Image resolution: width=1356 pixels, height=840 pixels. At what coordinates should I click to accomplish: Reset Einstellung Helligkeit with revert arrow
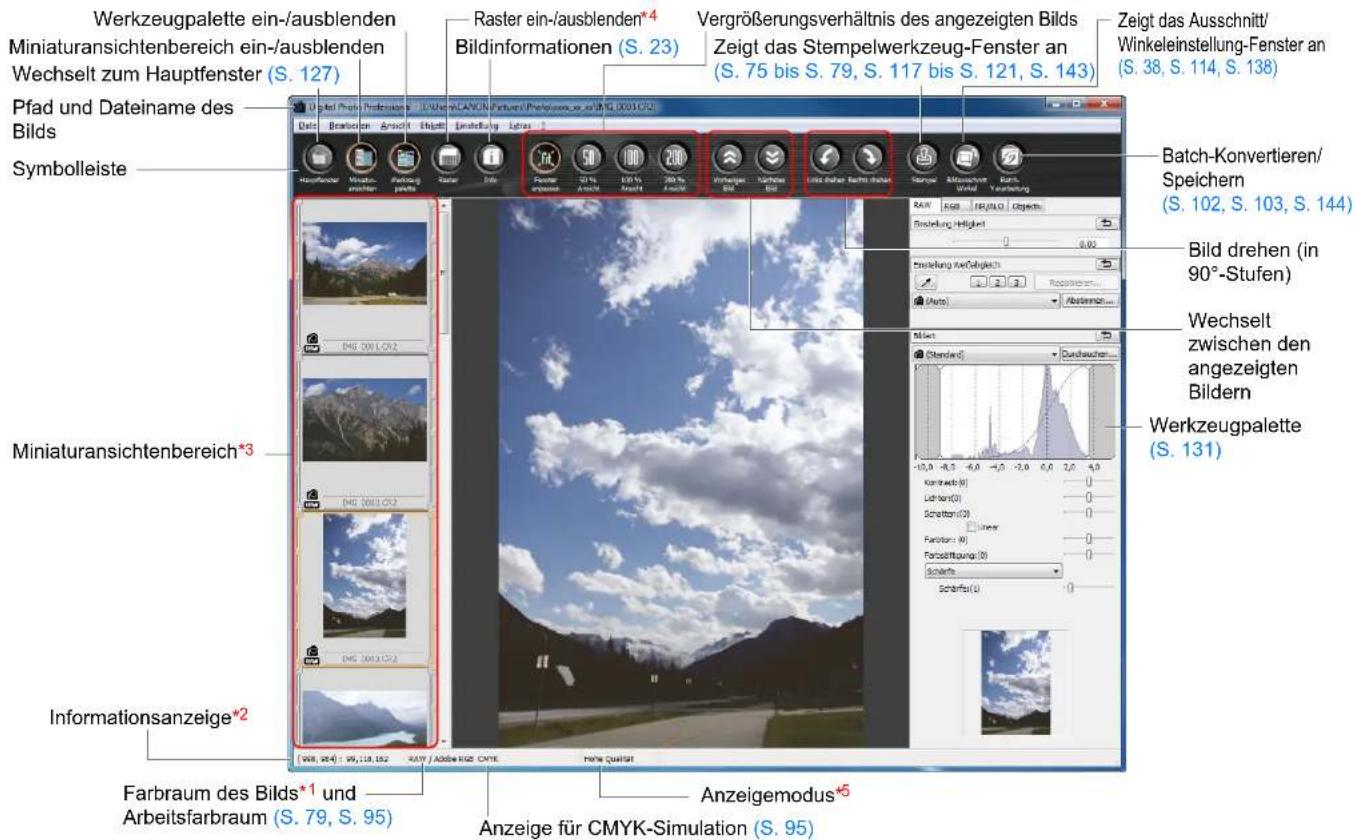tap(1107, 225)
